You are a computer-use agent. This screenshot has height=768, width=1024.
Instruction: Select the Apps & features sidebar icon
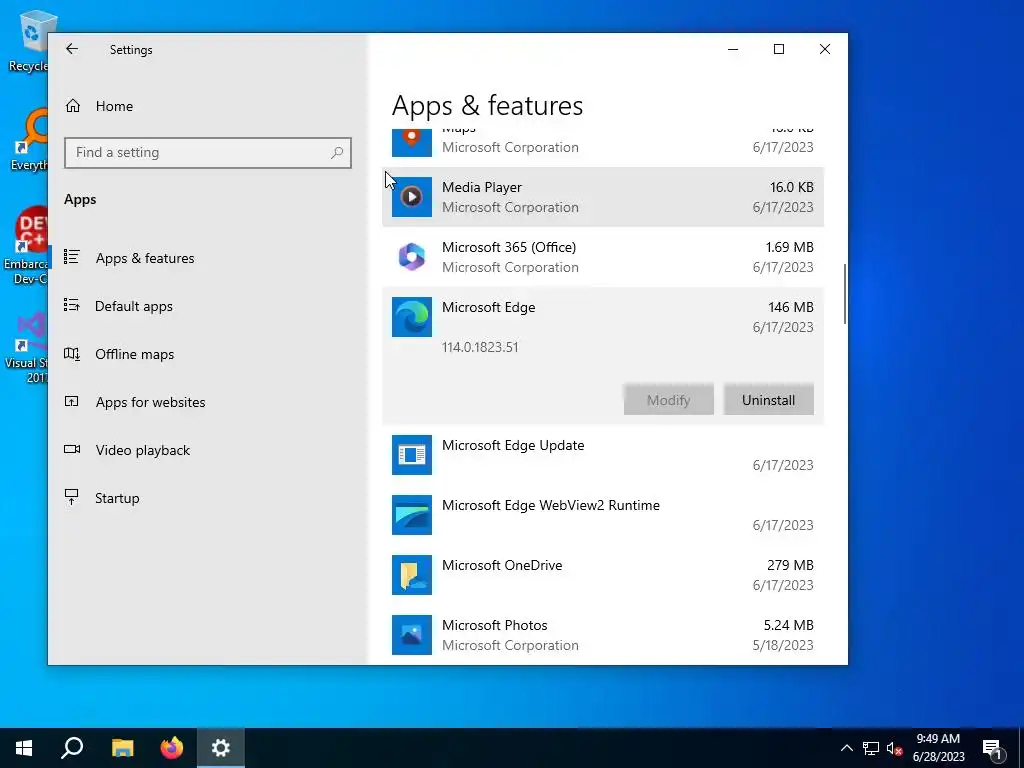tap(72, 257)
